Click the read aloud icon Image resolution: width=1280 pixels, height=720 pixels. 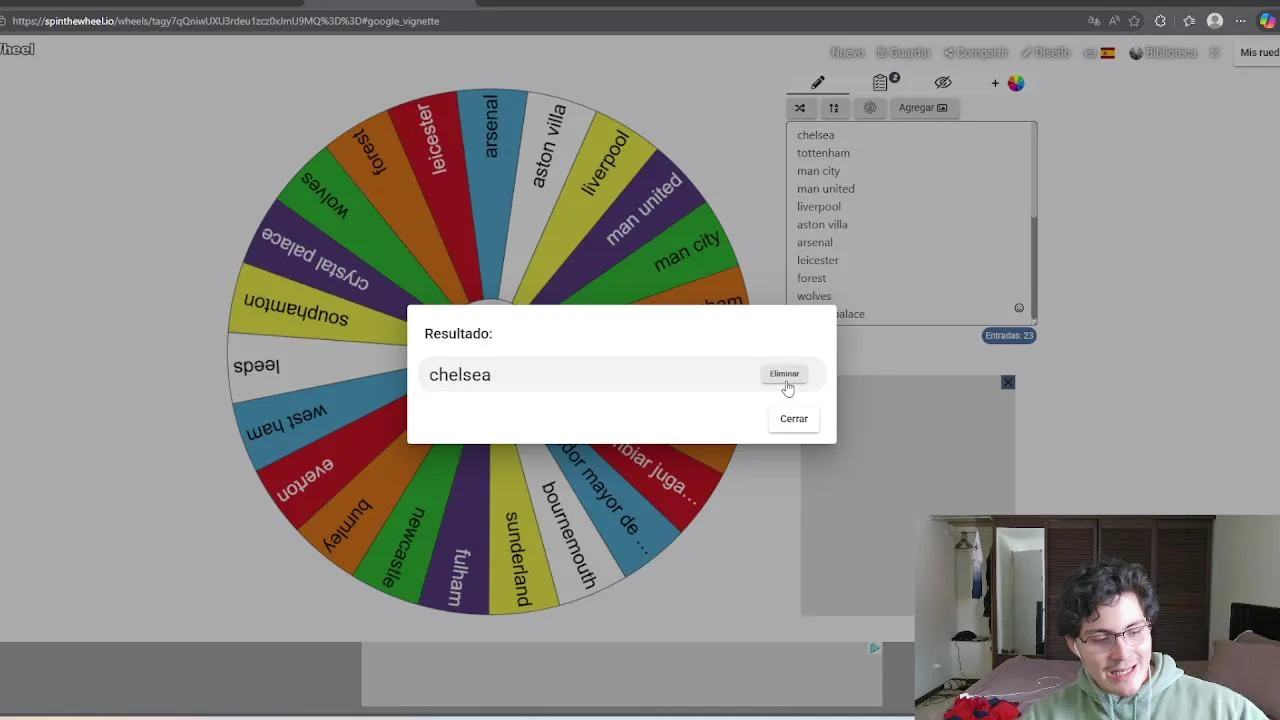(x=1114, y=21)
